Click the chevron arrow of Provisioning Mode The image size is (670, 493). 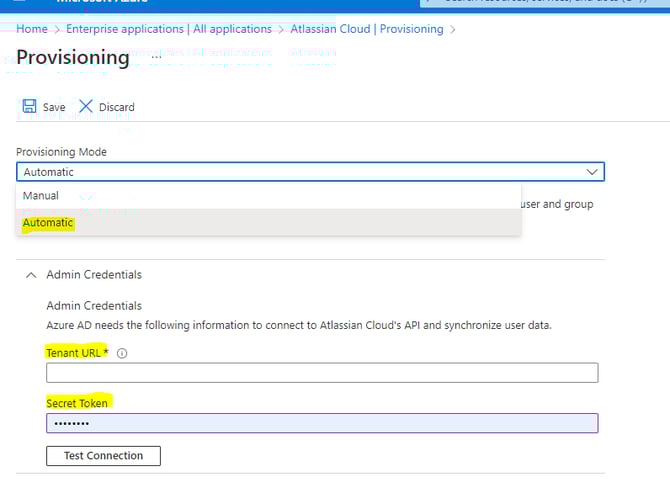coord(592,172)
